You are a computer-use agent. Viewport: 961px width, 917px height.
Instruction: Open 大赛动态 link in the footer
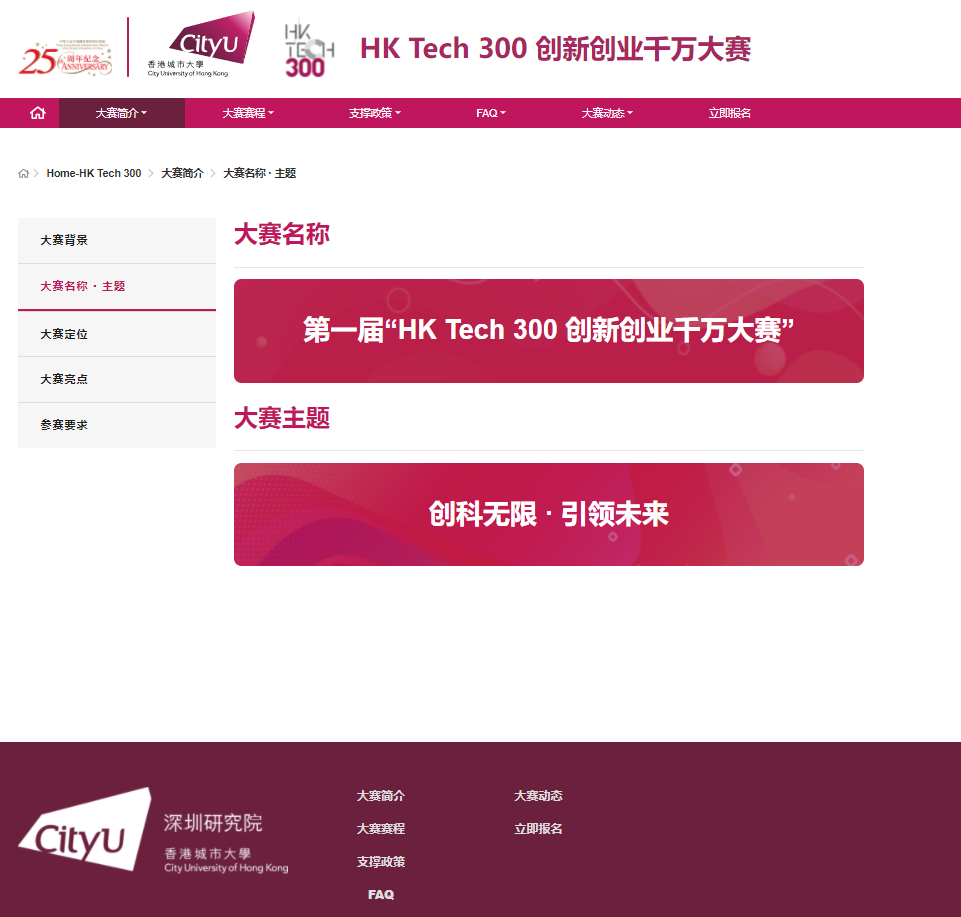coord(538,796)
